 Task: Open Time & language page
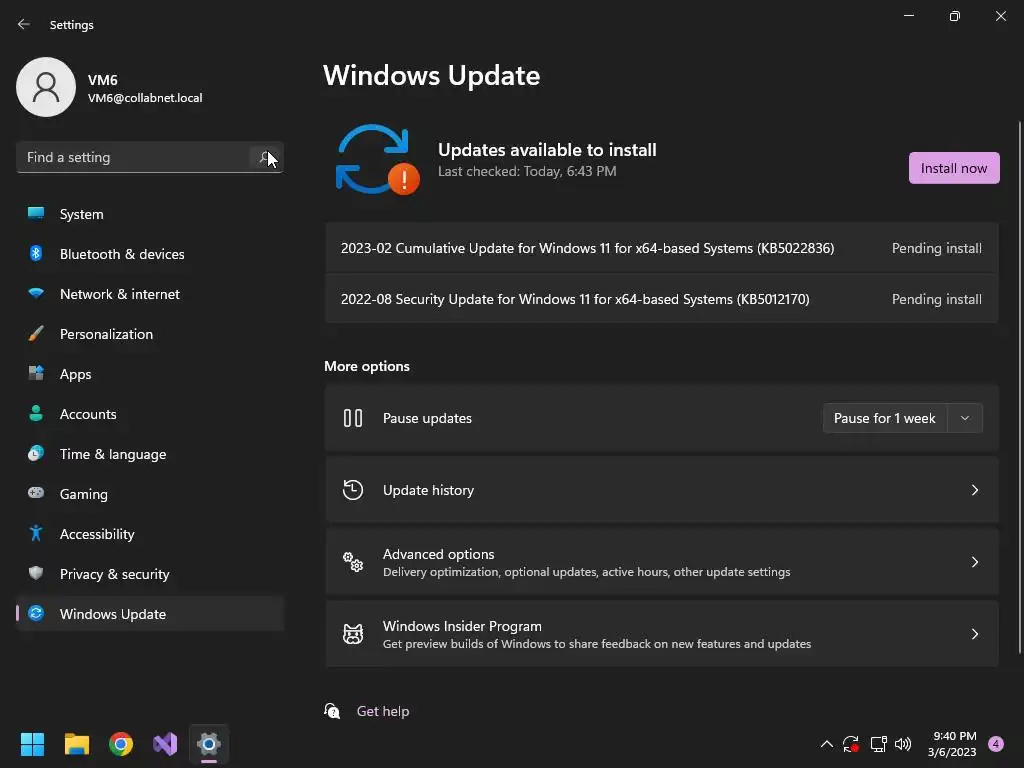tap(150, 454)
